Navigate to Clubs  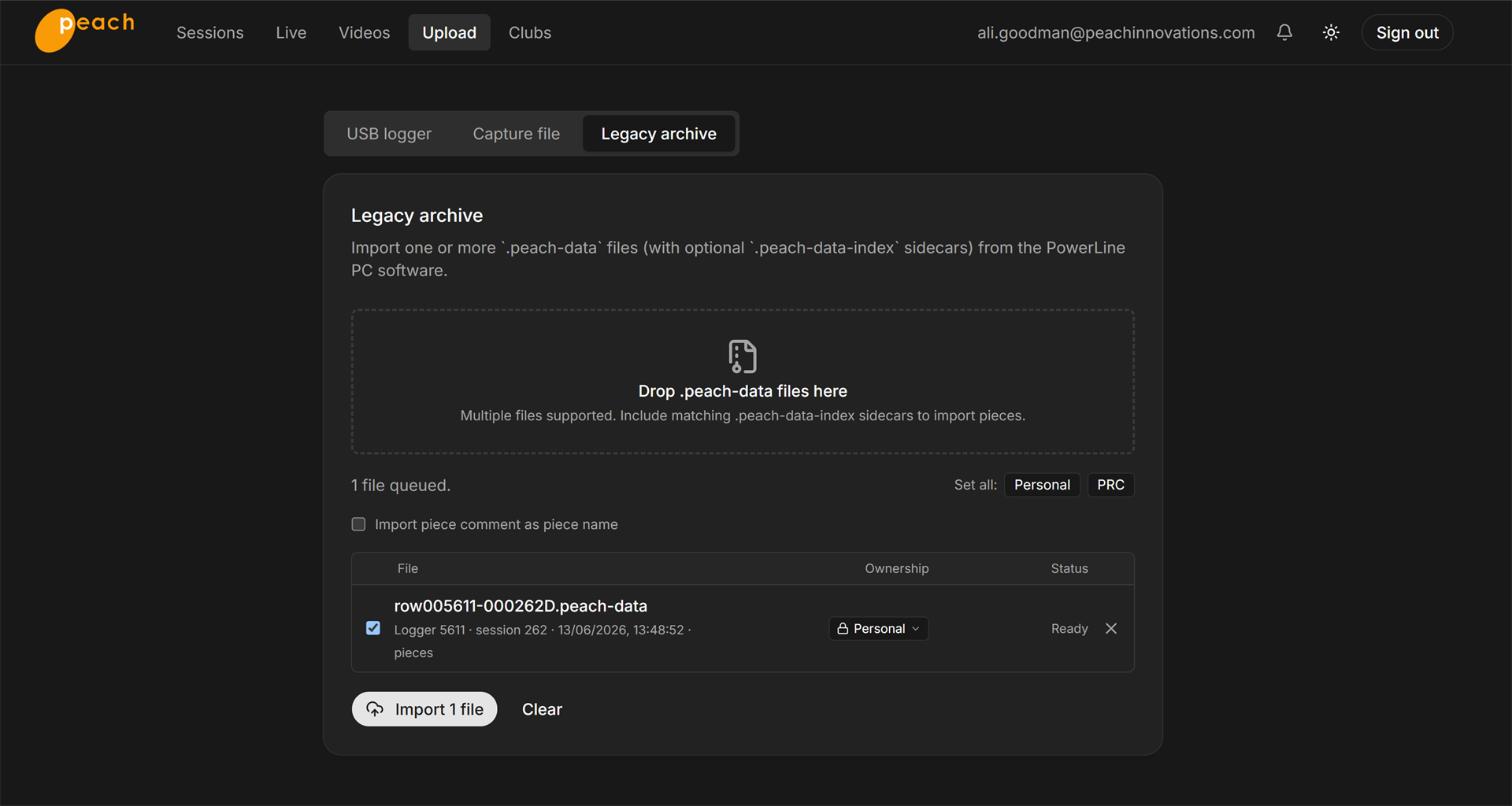click(530, 32)
